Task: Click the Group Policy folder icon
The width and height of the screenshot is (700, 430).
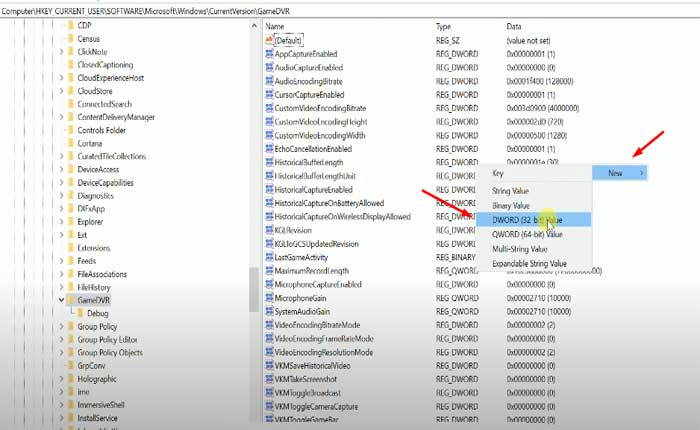Action: tap(71, 326)
